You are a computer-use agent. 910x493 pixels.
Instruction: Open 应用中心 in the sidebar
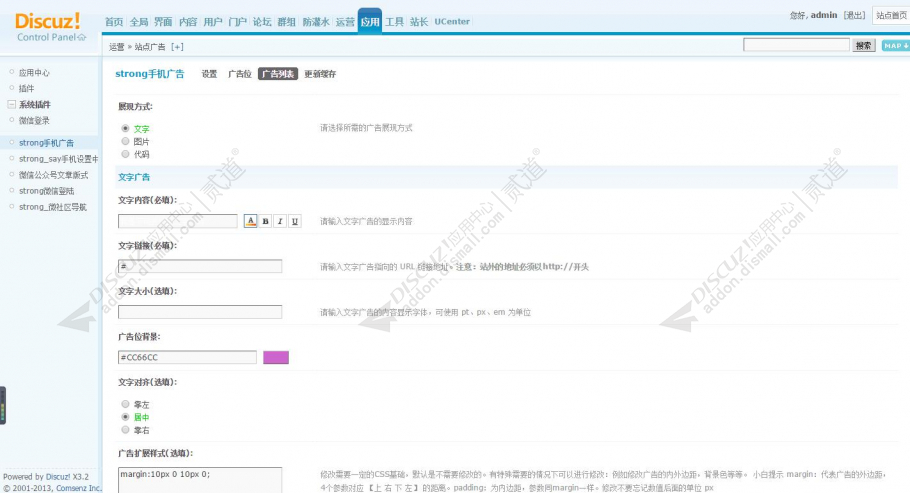pyautogui.click(x=34, y=73)
